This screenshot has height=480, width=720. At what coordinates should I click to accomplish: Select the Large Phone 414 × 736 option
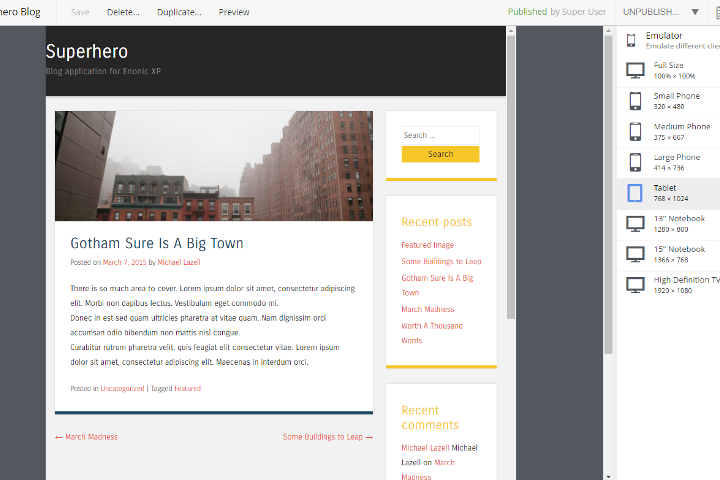669,163
